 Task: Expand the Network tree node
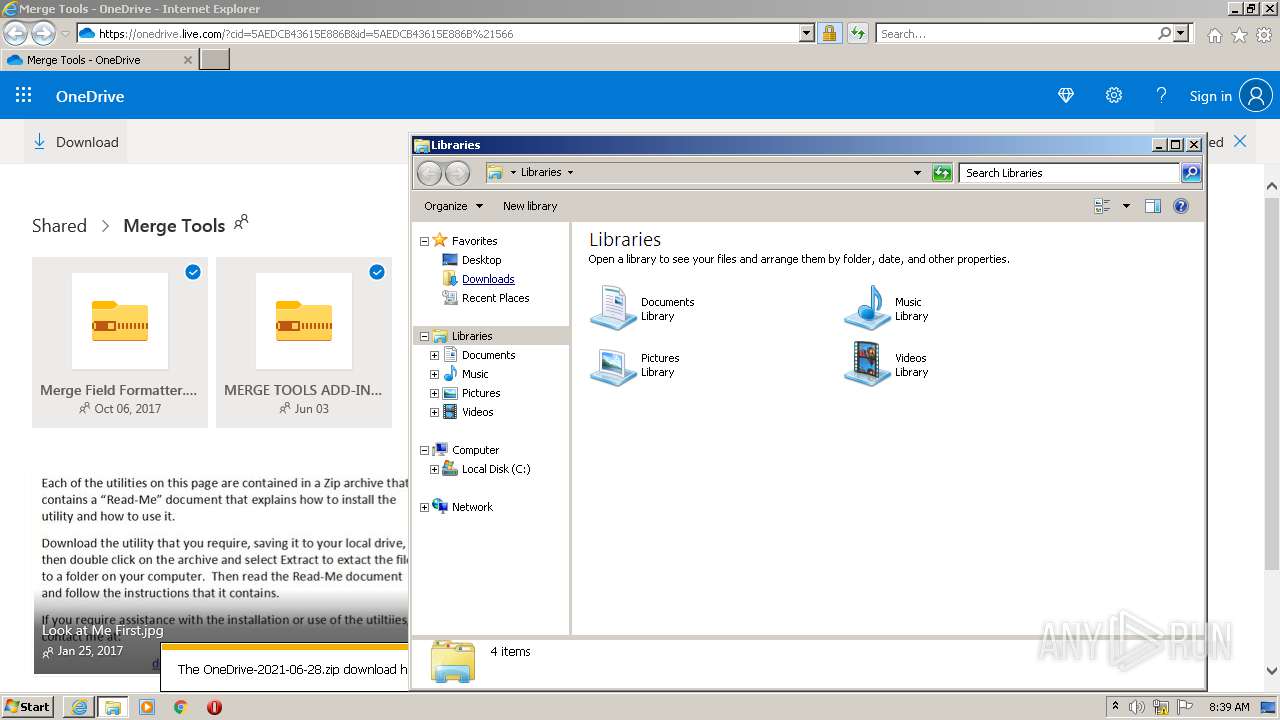[x=424, y=507]
